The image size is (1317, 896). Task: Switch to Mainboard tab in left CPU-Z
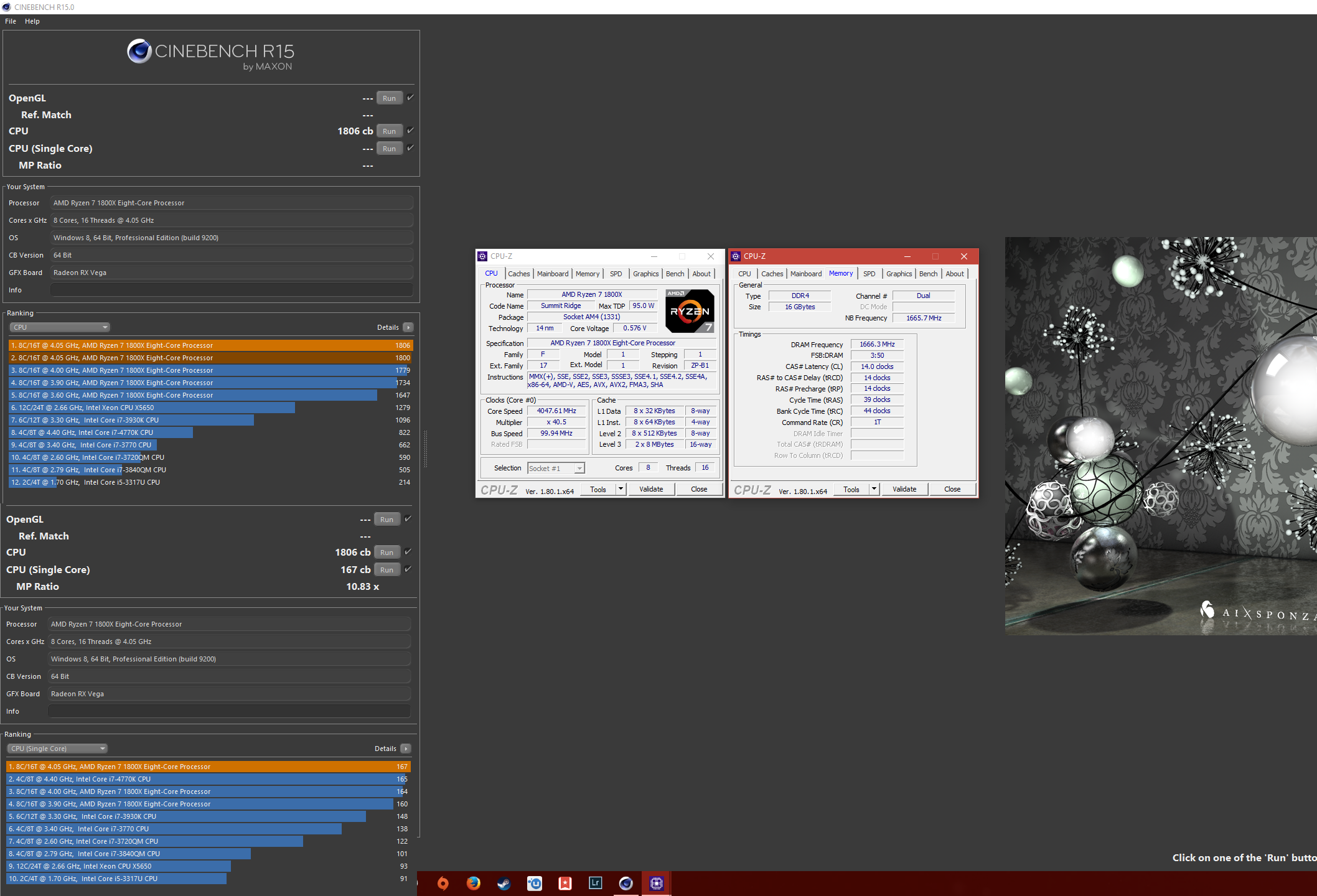pos(552,274)
